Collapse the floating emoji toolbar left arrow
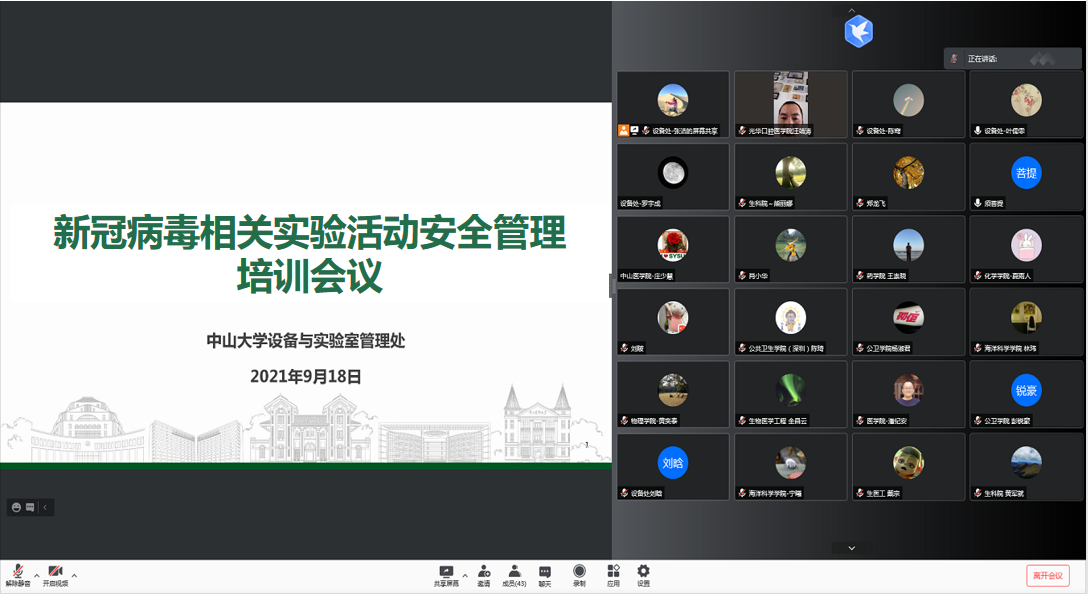1088x594 pixels. pyautogui.click(x=45, y=507)
